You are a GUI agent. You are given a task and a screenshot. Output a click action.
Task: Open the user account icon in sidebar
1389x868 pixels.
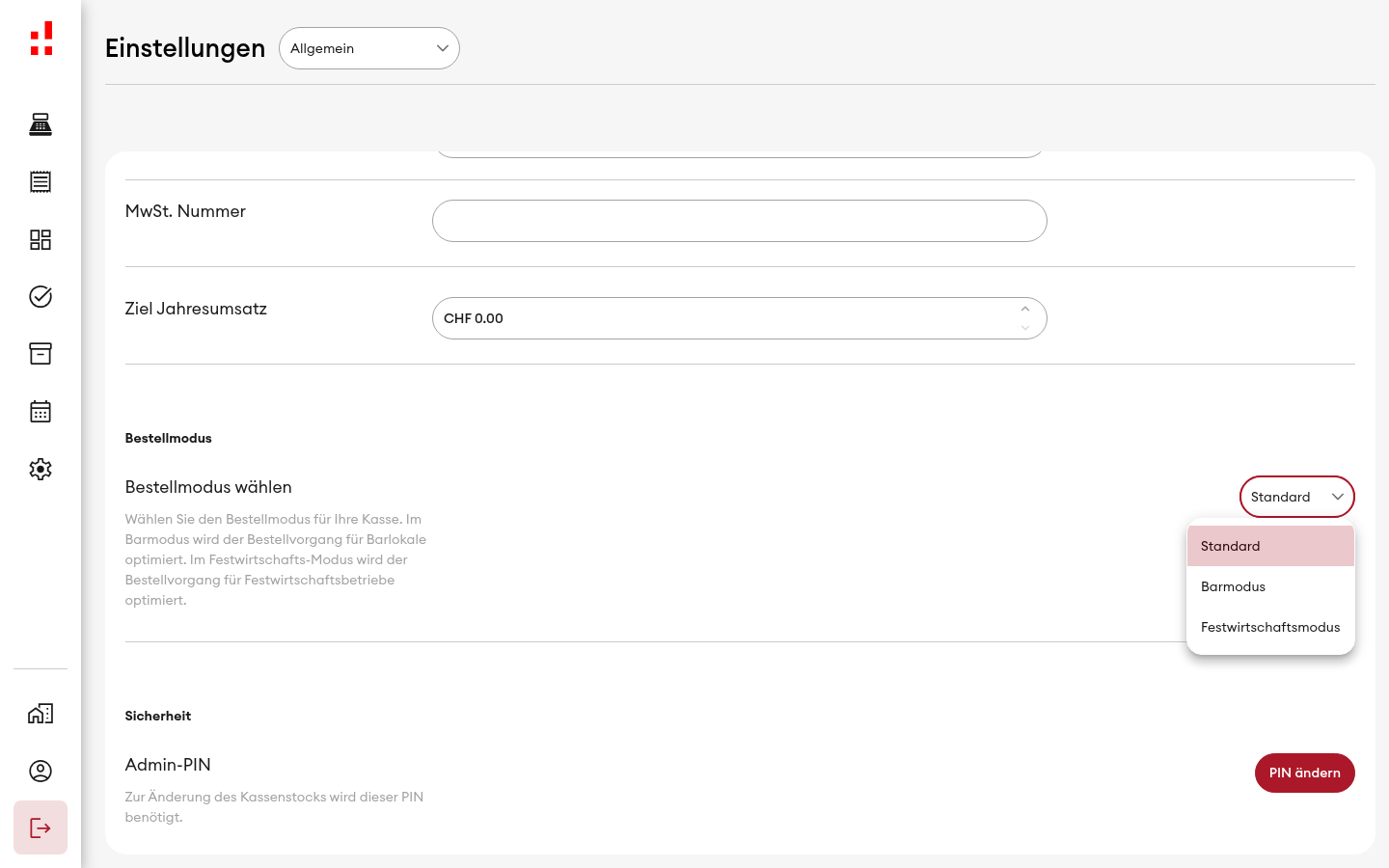41,771
